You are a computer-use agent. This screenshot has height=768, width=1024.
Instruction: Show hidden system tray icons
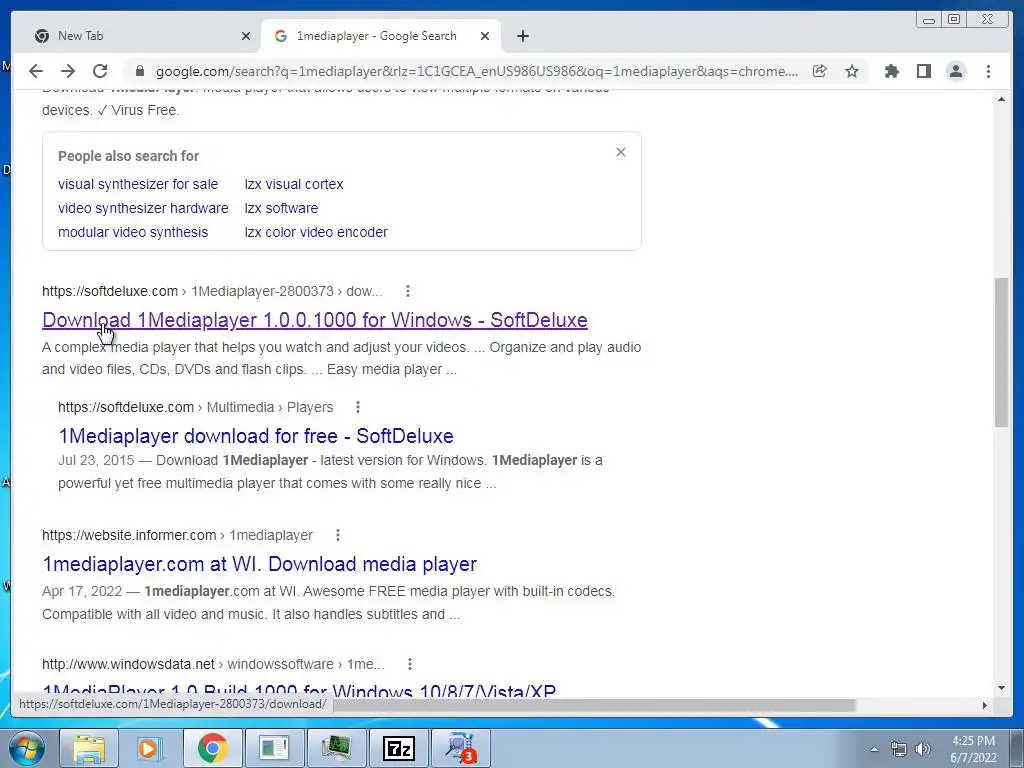(874, 749)
